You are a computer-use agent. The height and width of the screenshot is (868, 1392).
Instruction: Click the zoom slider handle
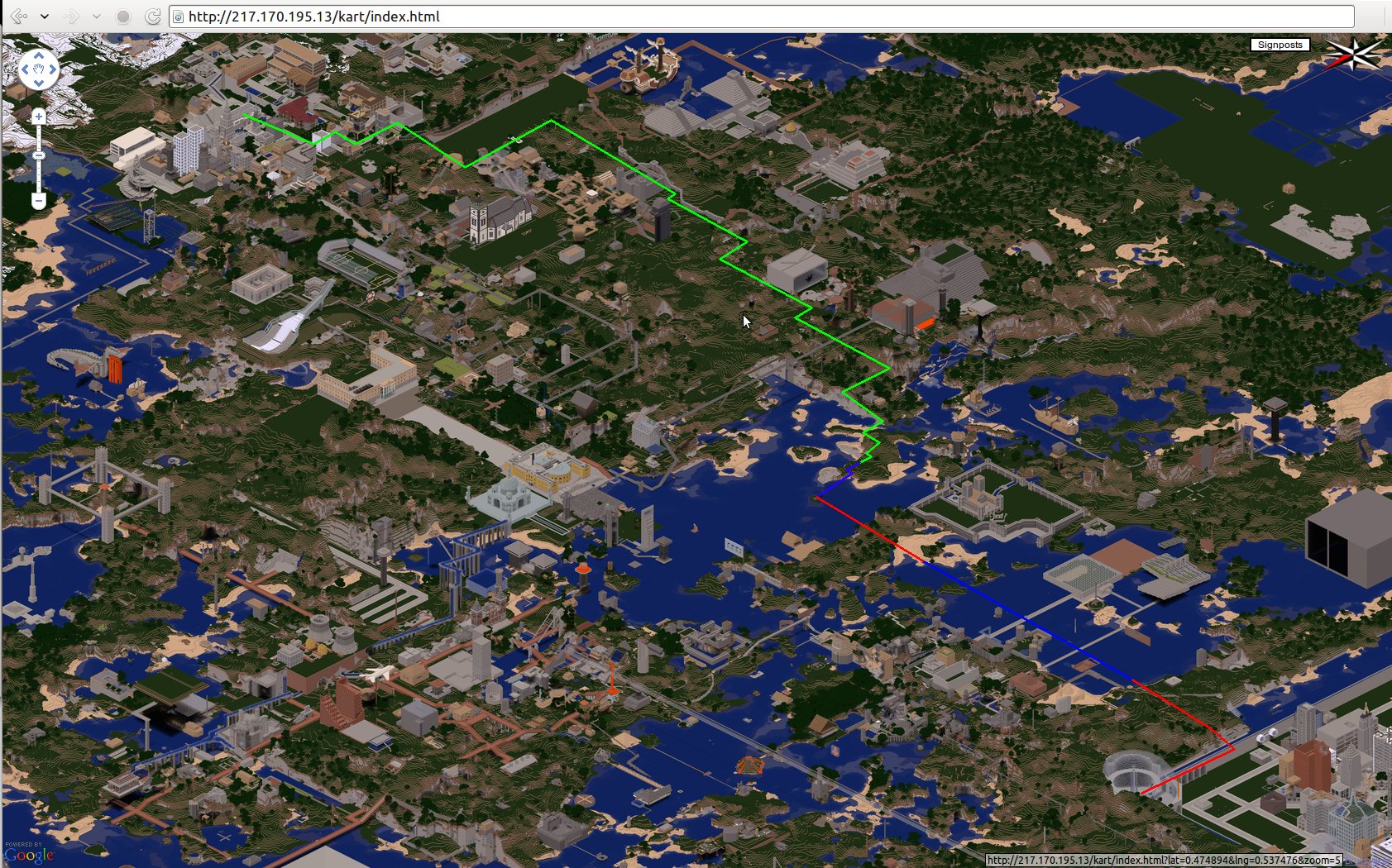pyautogui.click(x=39, y=155)
